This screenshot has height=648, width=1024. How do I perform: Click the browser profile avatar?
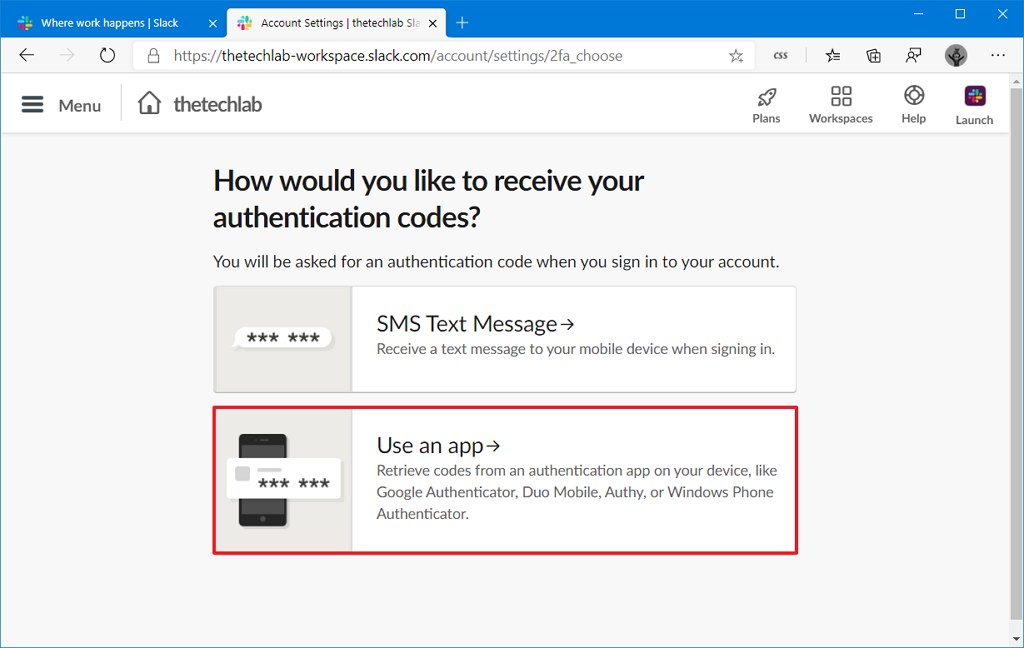coord(955,56)
